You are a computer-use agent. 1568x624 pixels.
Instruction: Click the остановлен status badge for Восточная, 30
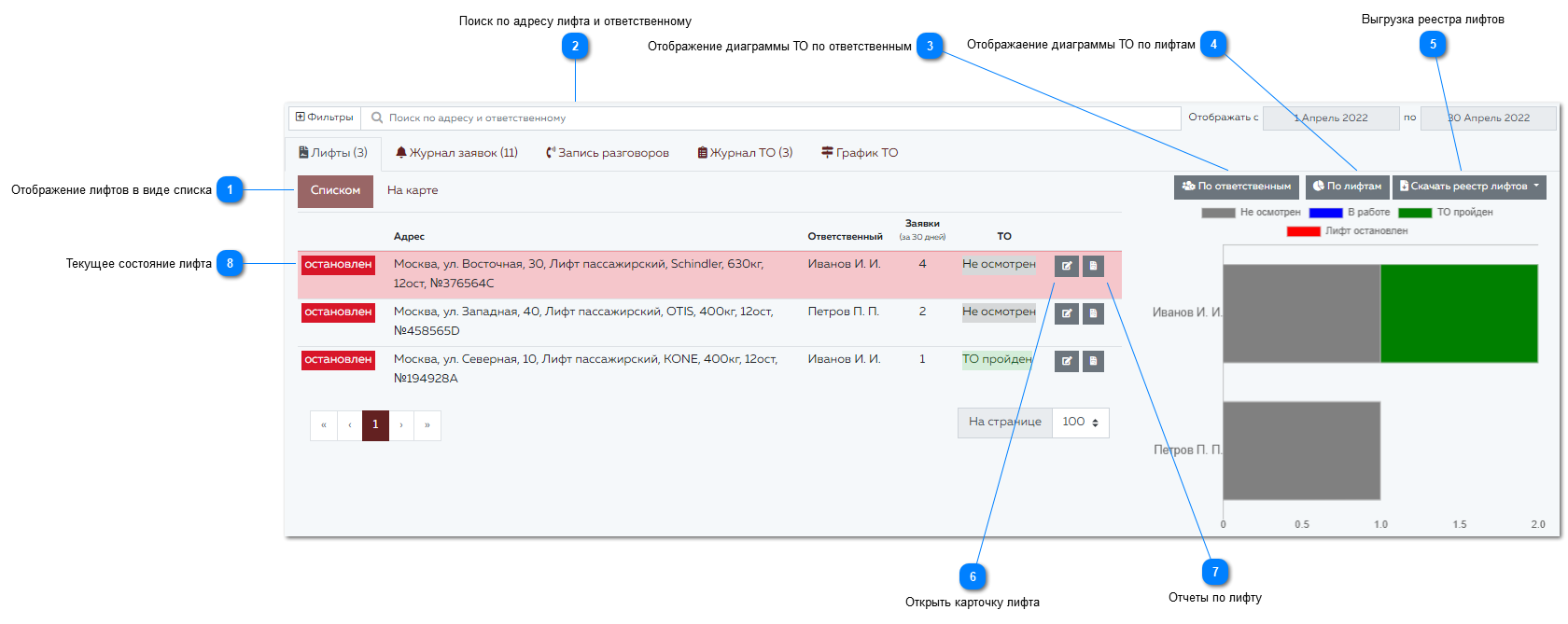(x=338, y=265)
